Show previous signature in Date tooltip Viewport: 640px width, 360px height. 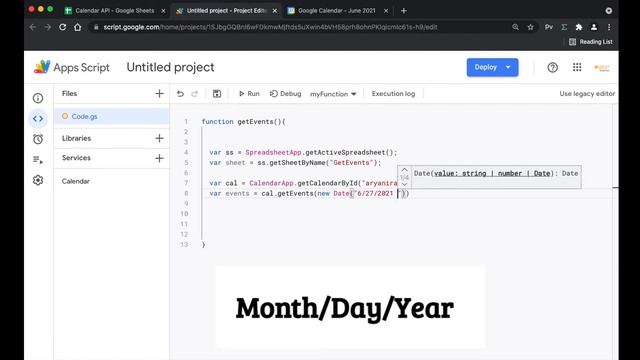(x=404, y=170)
